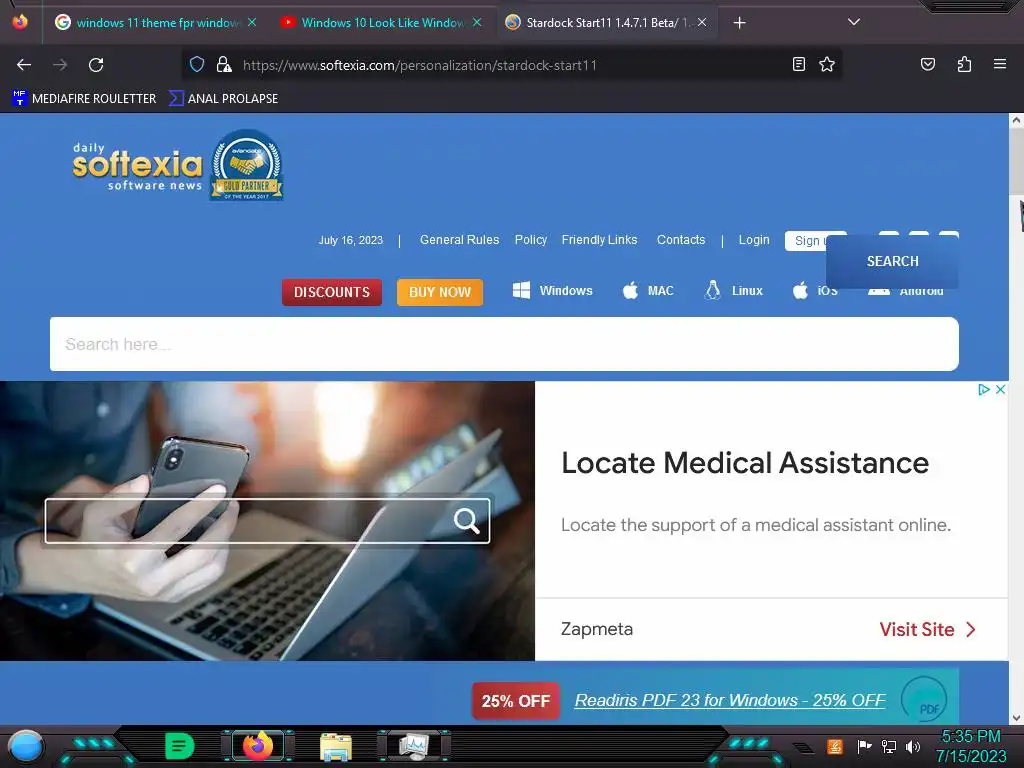Show hidden tray icons arrow
1024x768 pixels.
coord(803,748)
